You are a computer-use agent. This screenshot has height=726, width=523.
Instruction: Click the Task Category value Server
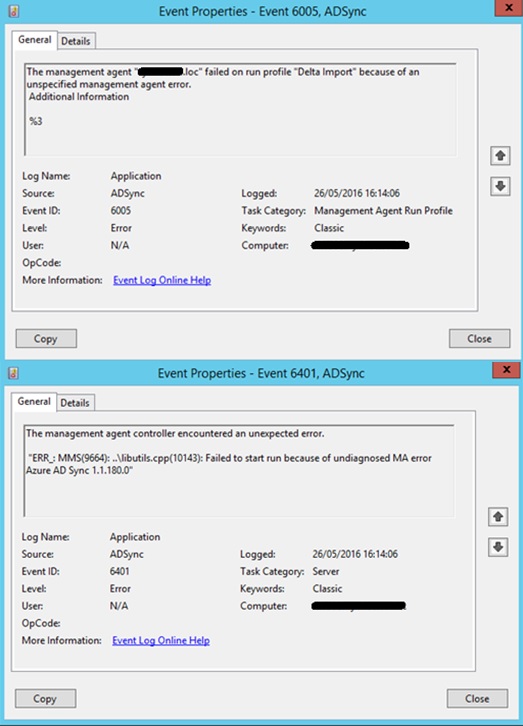pos(326,571)
